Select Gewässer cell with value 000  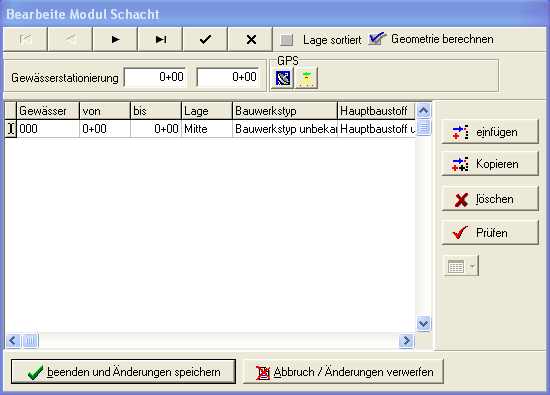(x=48, y=129)
